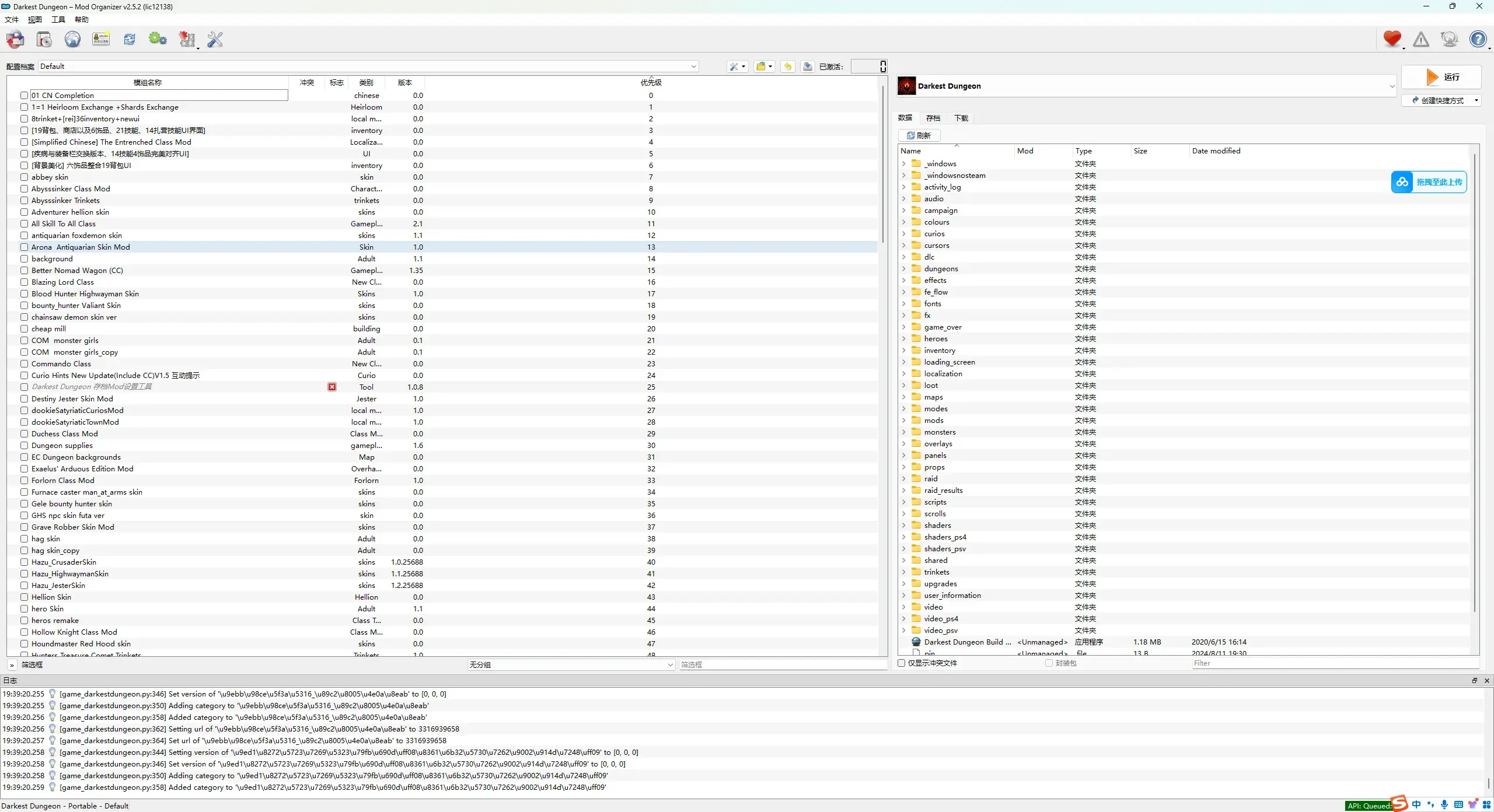
Task: Enable the 01 CN Completion mod checkbox
Action: pos(25,95)
